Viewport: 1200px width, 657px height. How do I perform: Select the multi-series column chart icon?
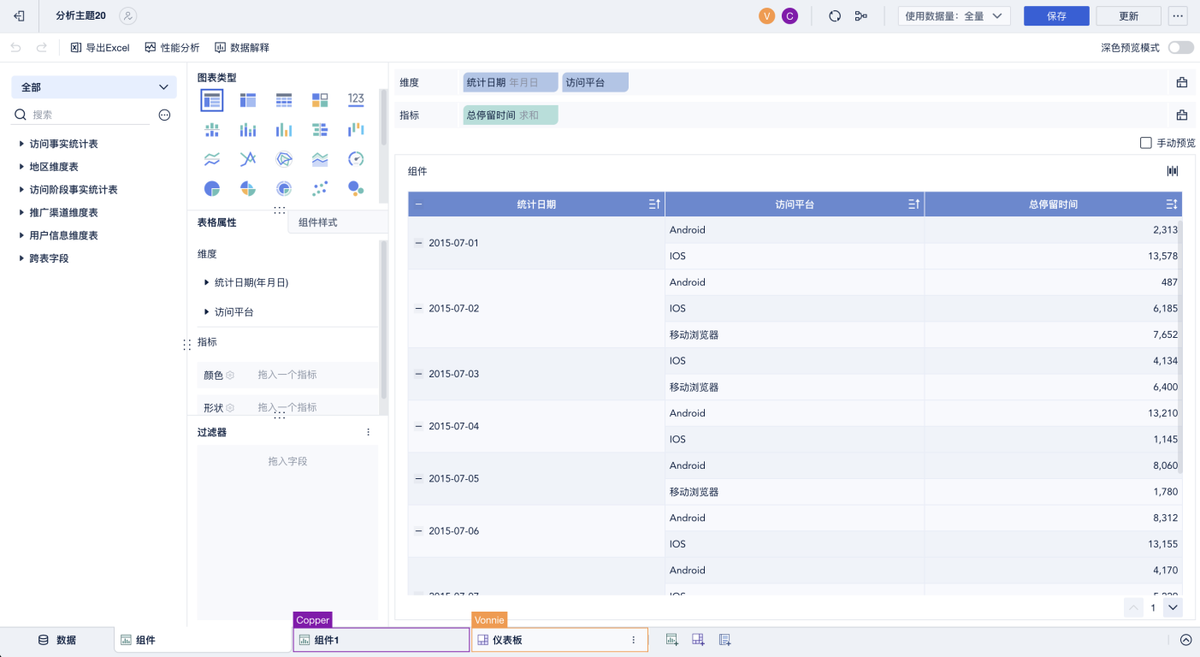coord(284,130)
